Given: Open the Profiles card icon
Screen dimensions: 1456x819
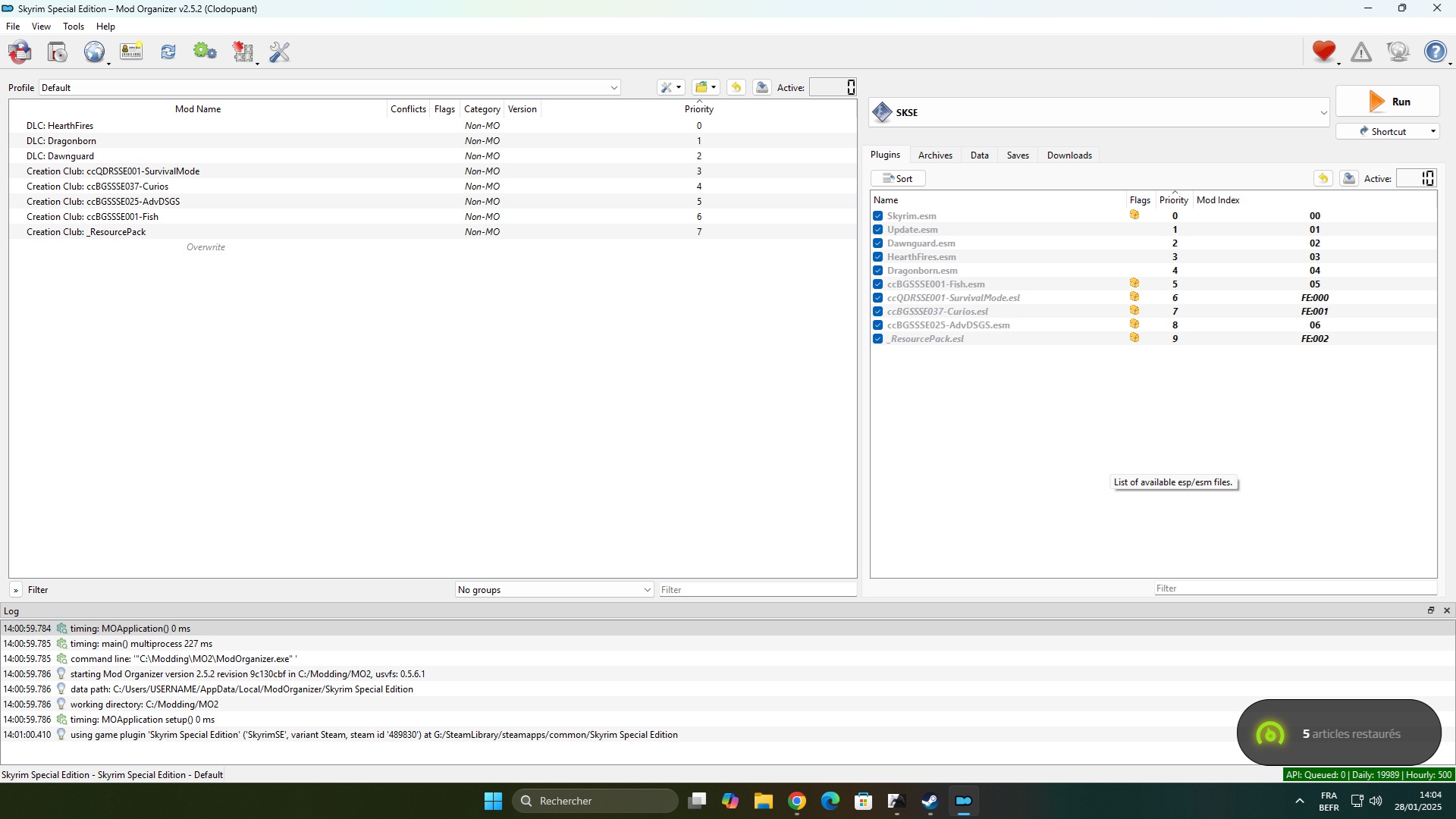Looking at the screenshot, I should click(131, 52).
